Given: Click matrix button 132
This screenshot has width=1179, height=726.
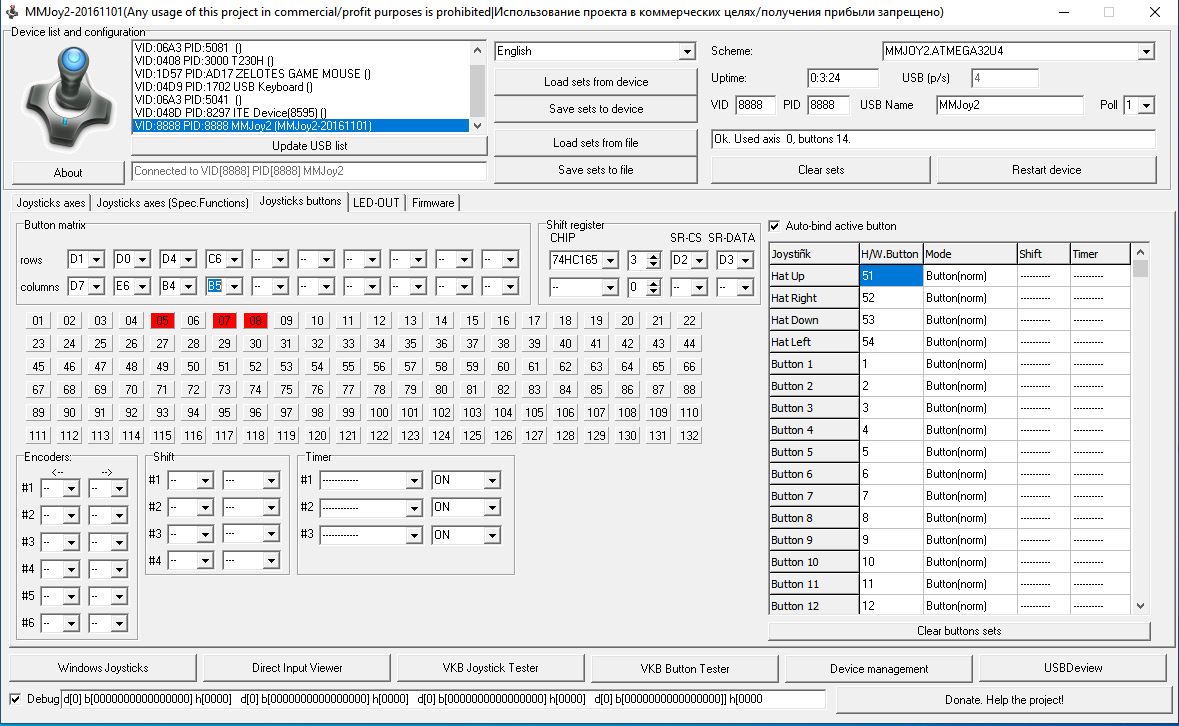Looking at the screenshot, I should [690, 436].
